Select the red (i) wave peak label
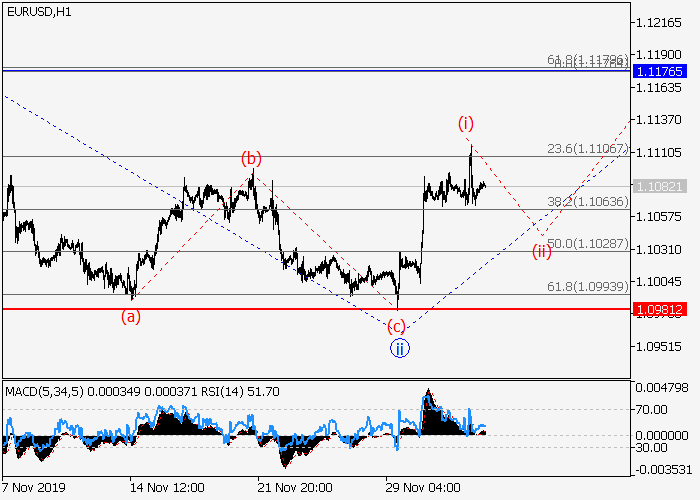The width and height of the screenshot is (700, 500). (466, 123)
